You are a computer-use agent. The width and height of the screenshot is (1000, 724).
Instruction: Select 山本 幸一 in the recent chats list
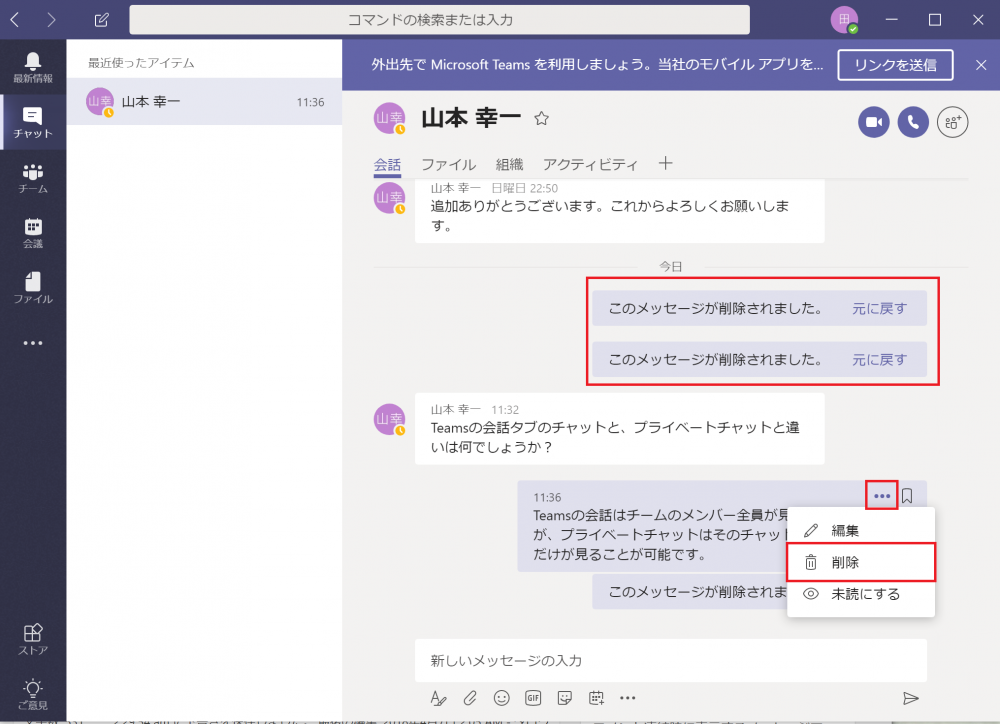(204, 101)
